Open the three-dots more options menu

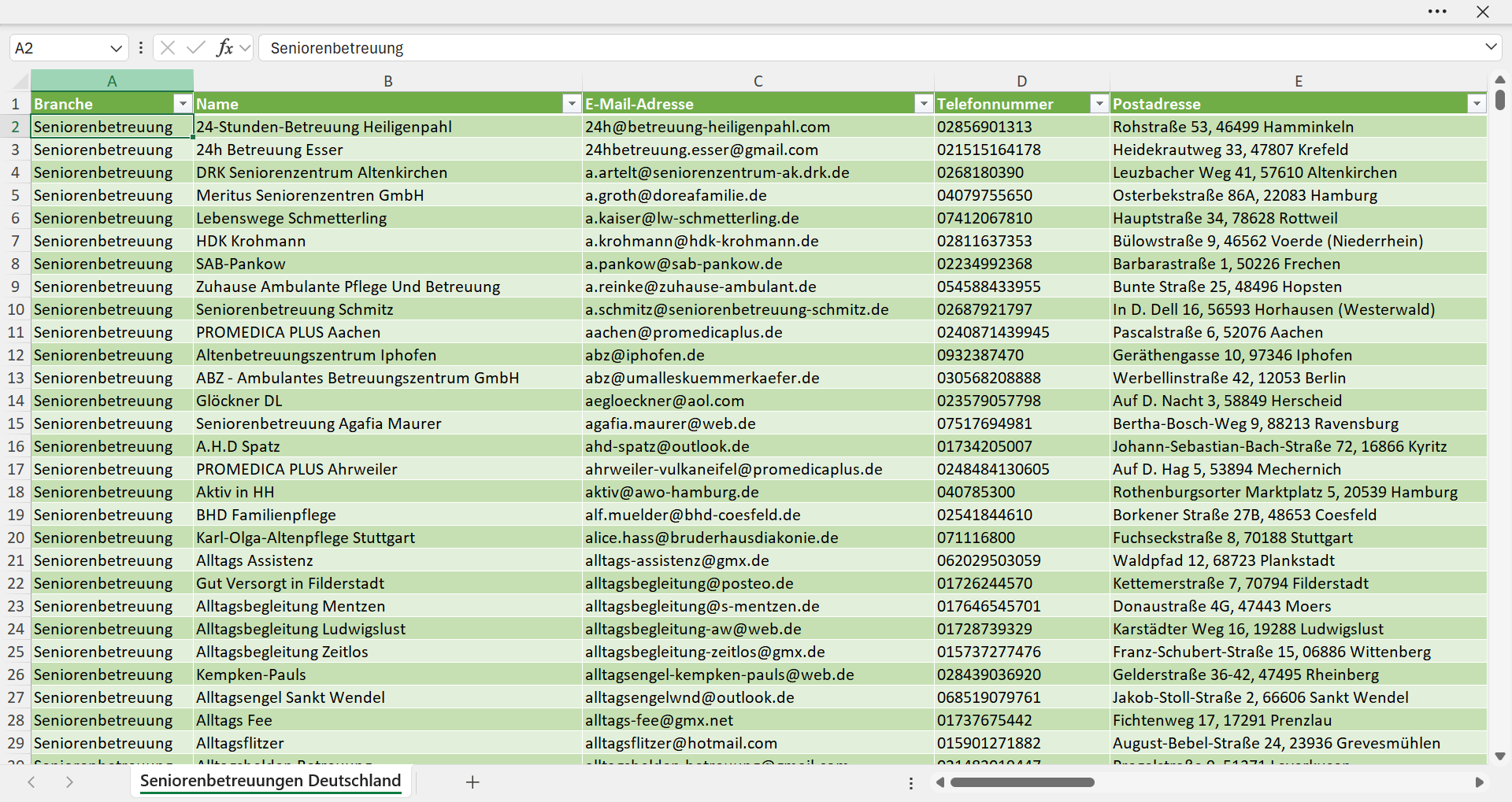point(1437,12)
